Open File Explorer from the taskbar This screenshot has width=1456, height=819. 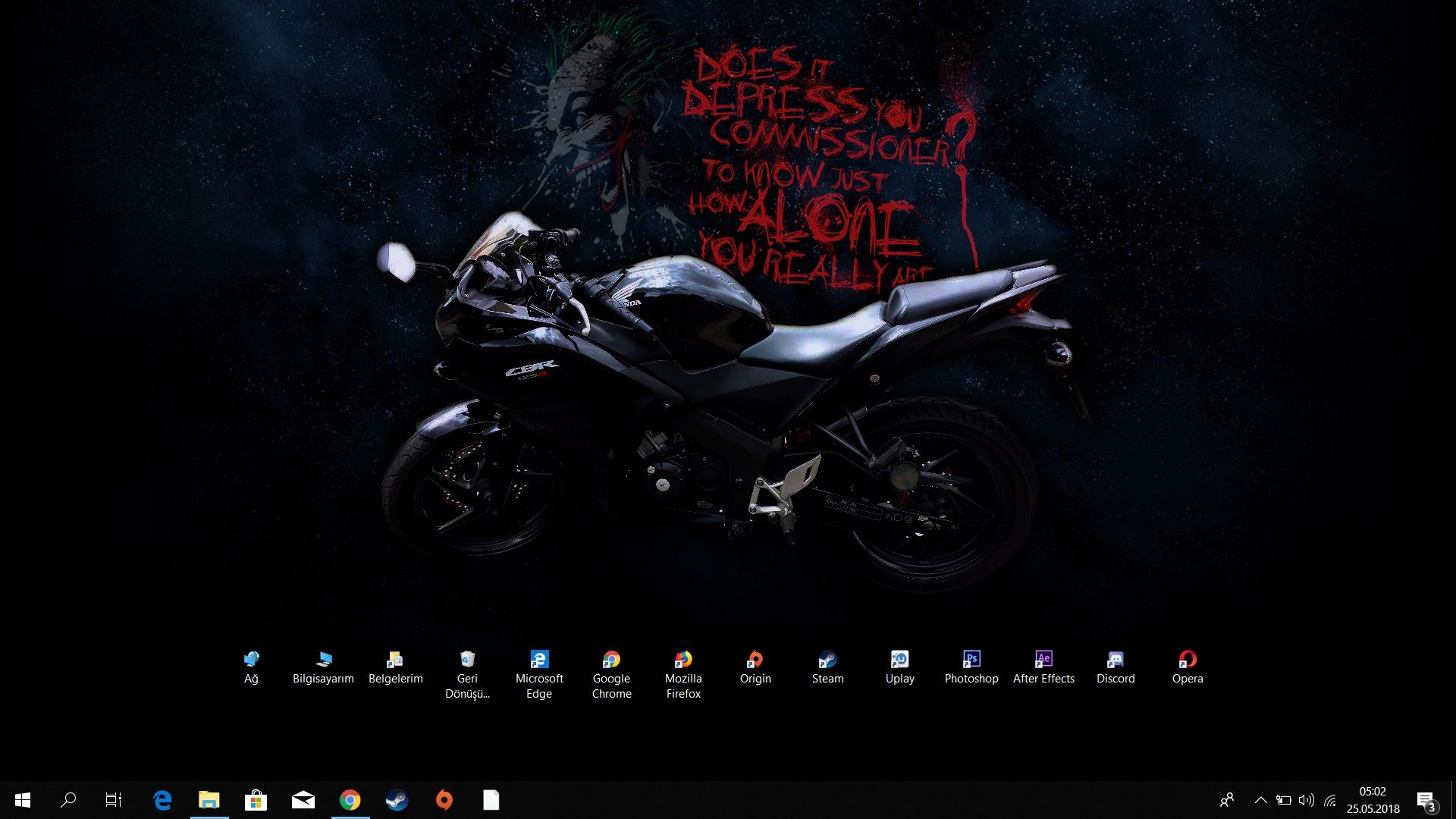[209, 800]
